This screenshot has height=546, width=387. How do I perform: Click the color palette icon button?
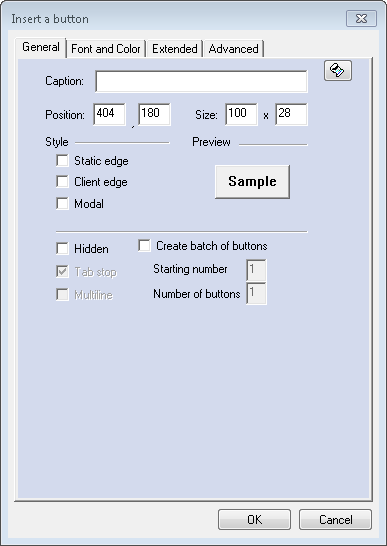point(338,71)
